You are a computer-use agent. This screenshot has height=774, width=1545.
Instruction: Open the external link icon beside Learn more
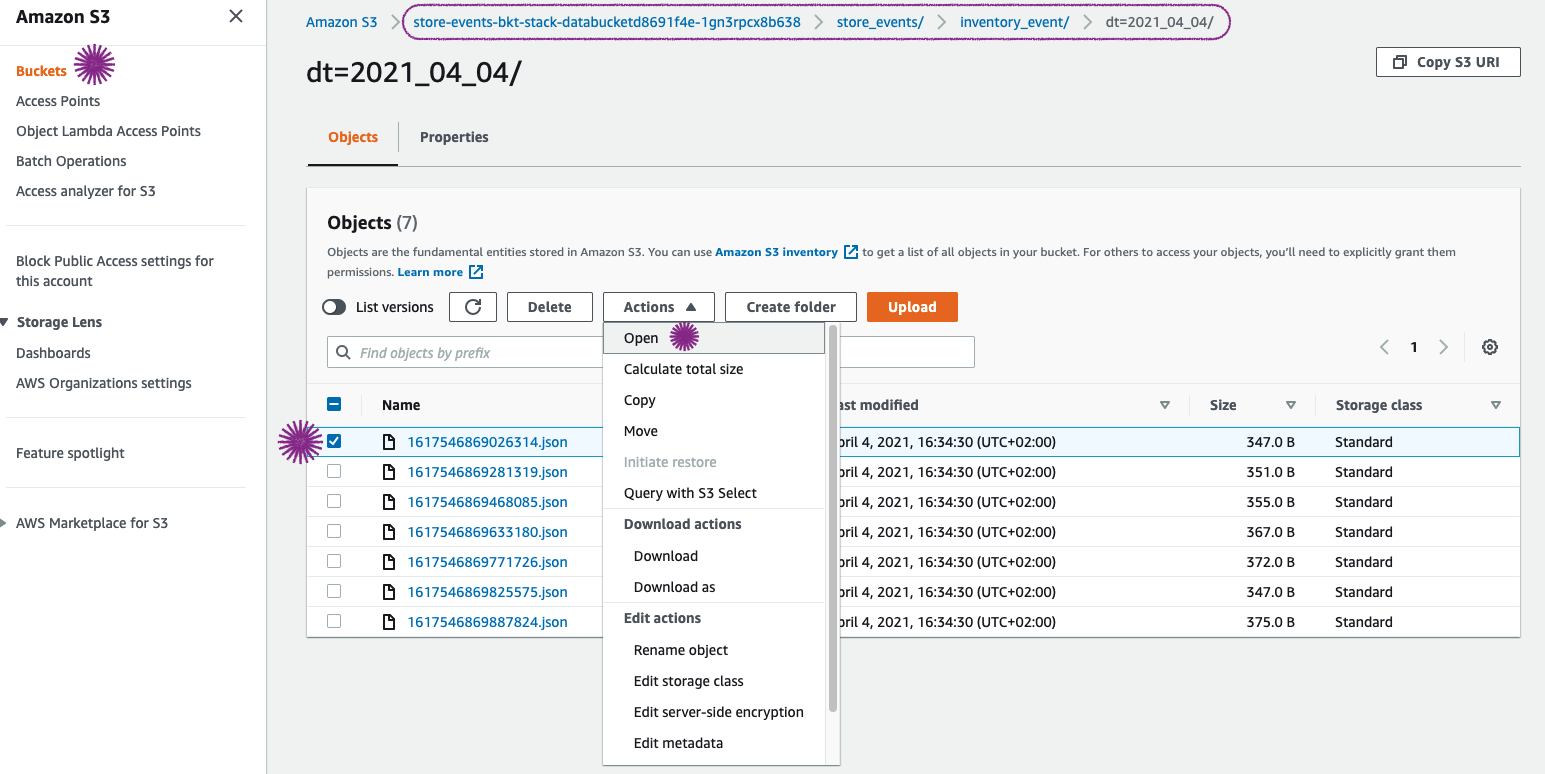(476, 272)
